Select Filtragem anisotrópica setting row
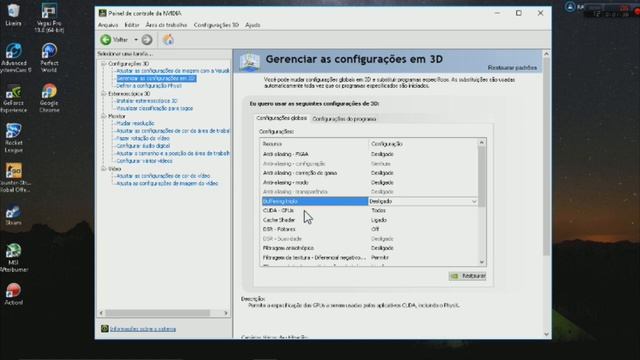Viewport: 640px width, 360px height. (x=369, y=248)
